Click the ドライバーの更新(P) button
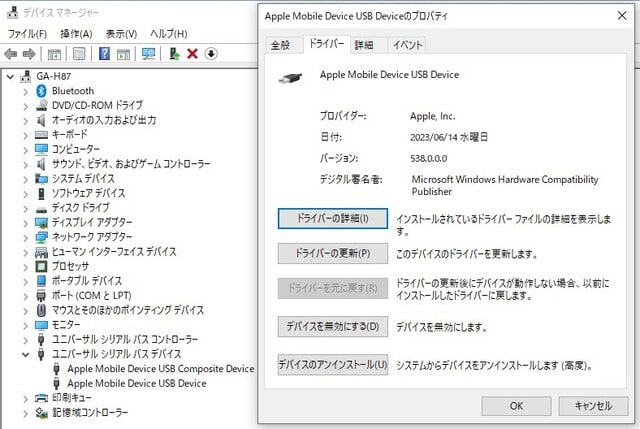The height and width of the screenshot is (429, 640). pos(333,253)
